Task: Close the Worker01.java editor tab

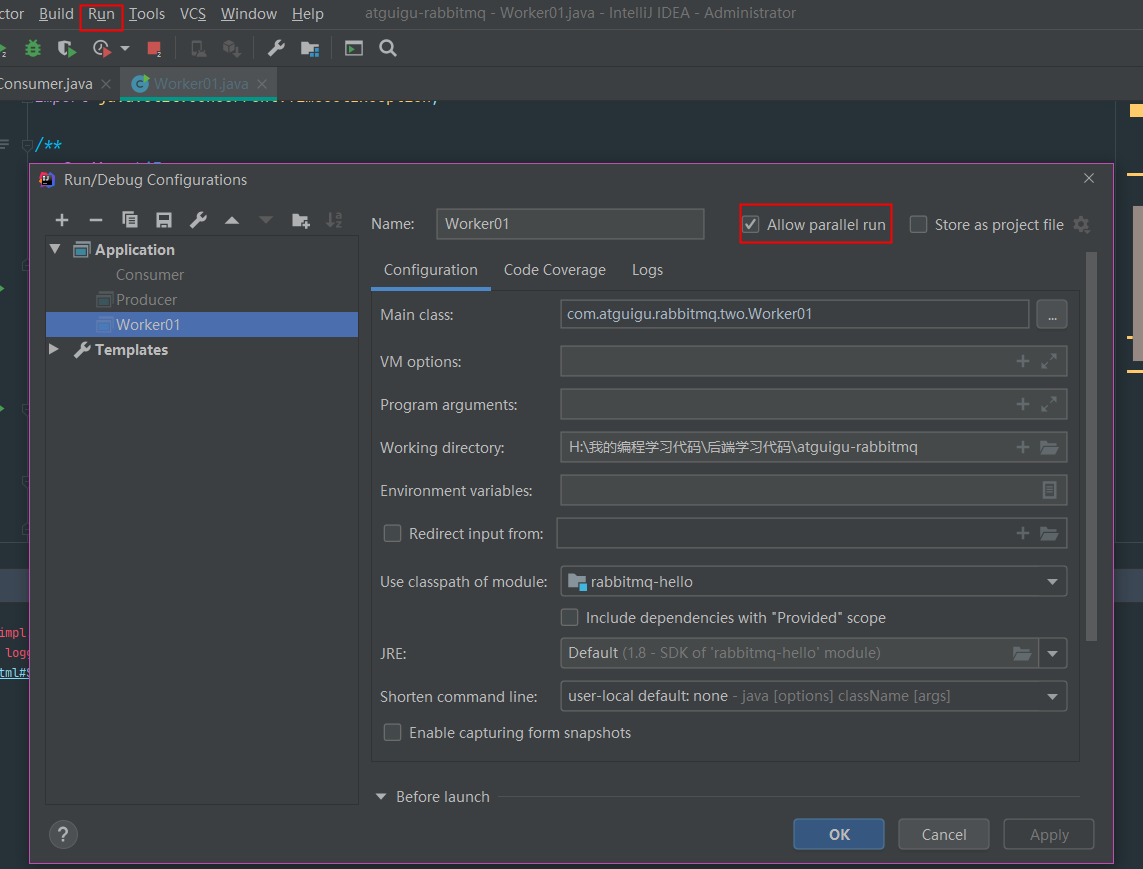Action: [x=262, y=84]
